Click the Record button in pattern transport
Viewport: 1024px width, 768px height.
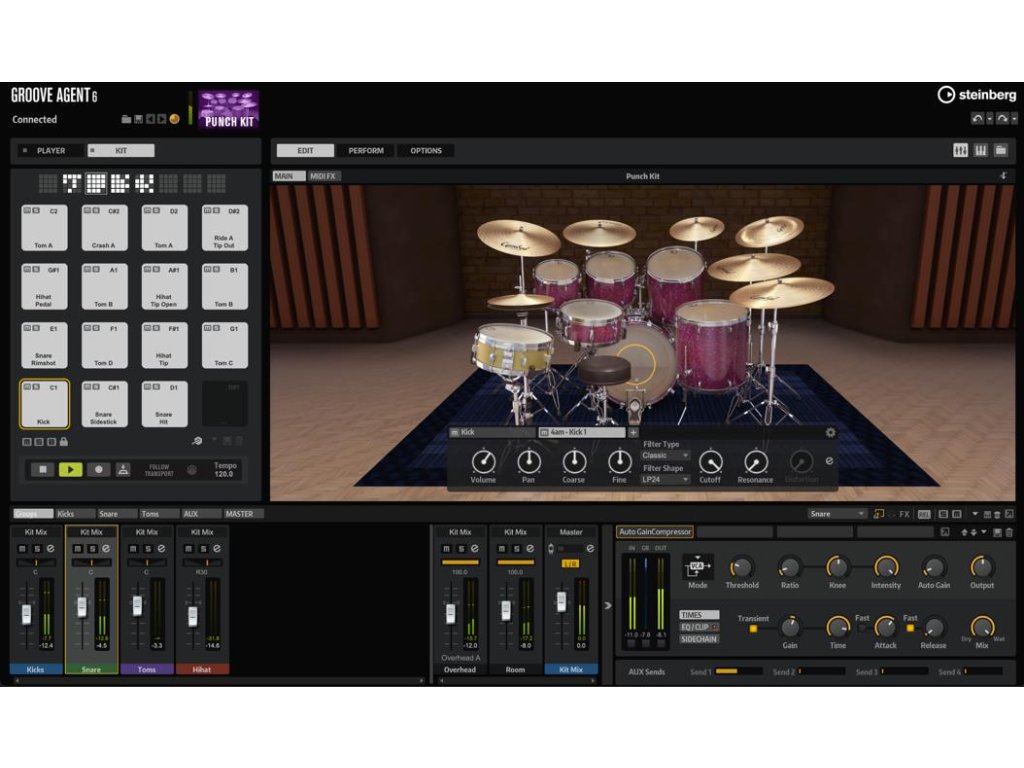(97, 469)
